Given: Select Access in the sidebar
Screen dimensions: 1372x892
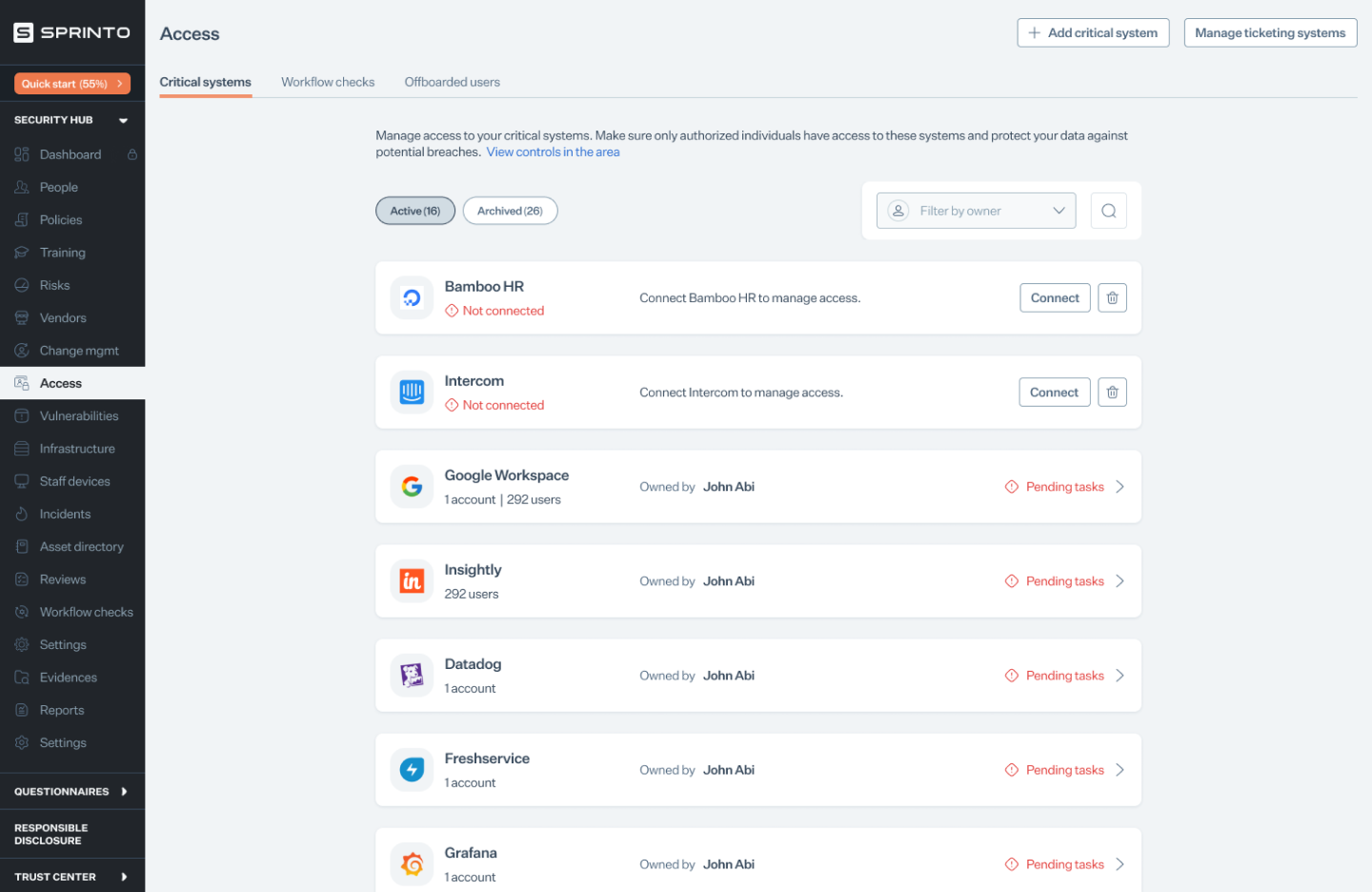Looking at the screenshot, I should click(72, 383).
